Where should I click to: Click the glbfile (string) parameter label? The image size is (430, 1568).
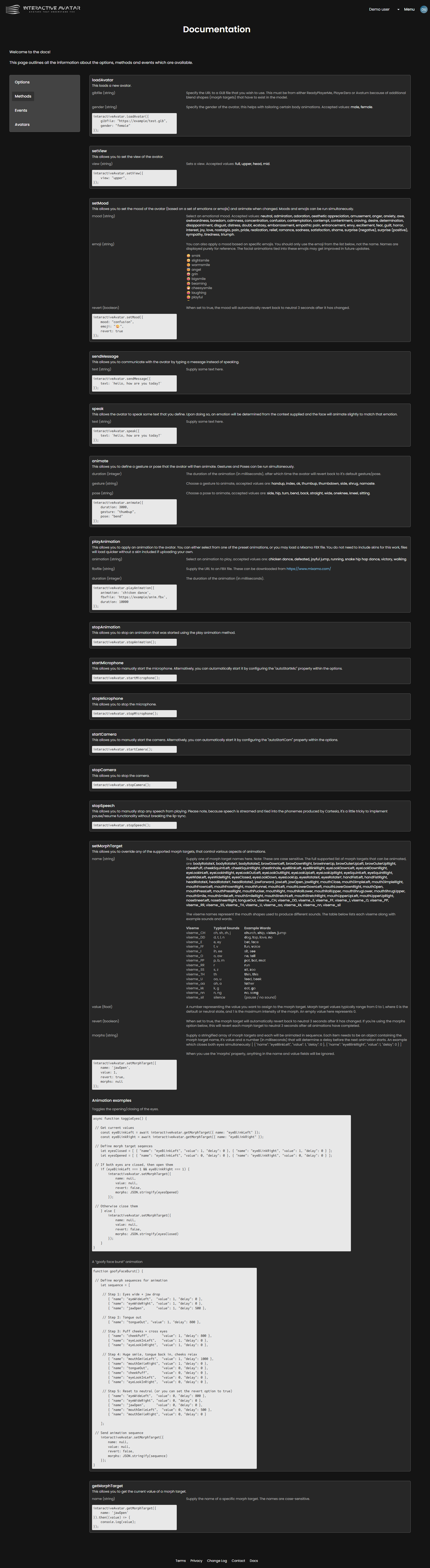click(x=103, y=93)
